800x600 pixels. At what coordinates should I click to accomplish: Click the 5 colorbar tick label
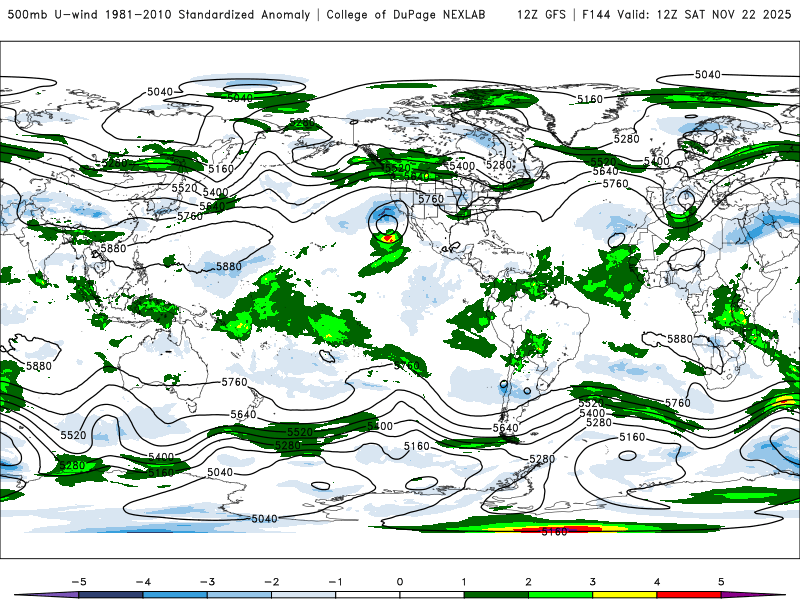721,582
